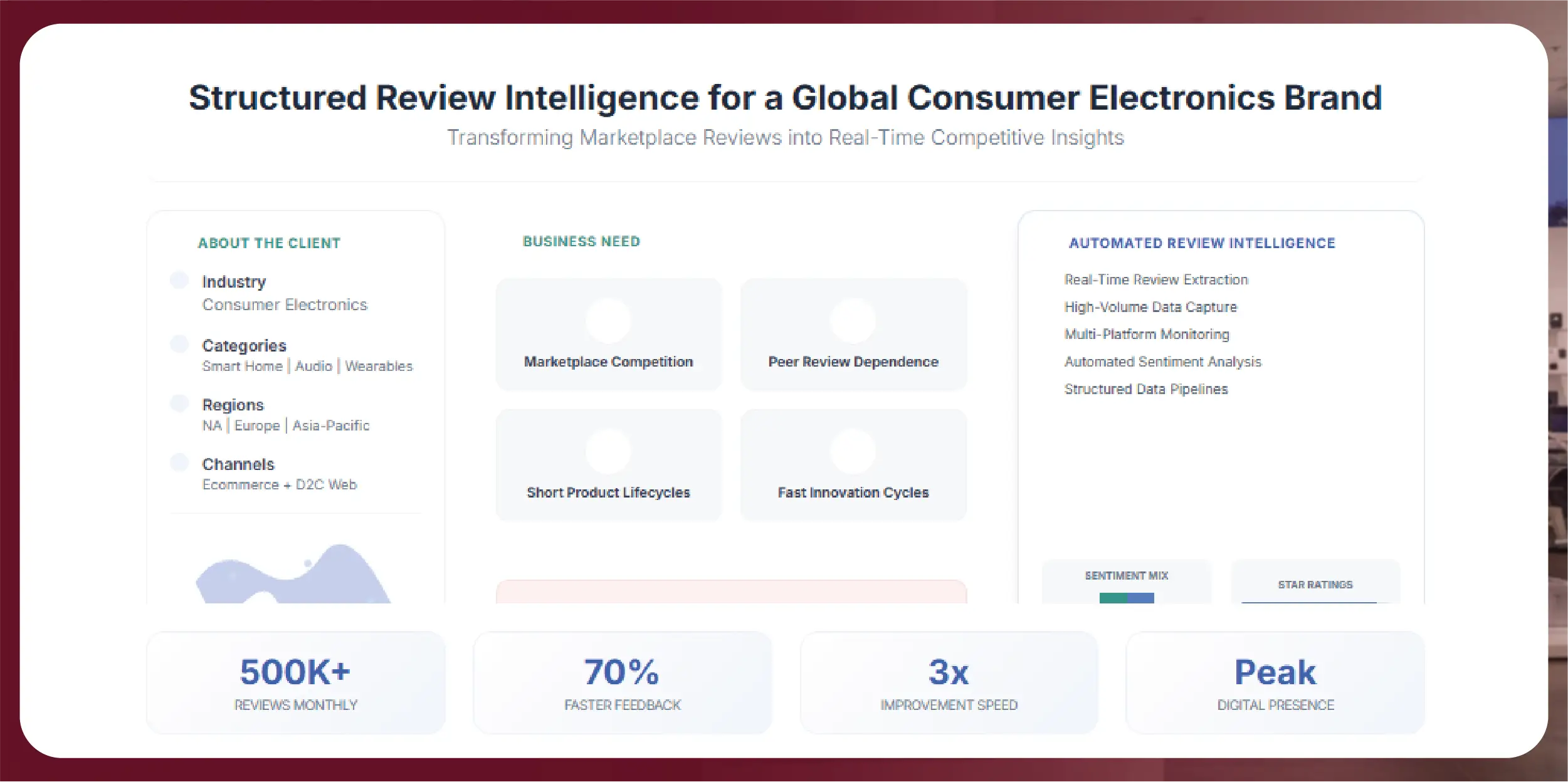The height and width of the screenshot is (782, 1568).
Task: Click the circle icon beside Regions
Action: click(179, 403)
